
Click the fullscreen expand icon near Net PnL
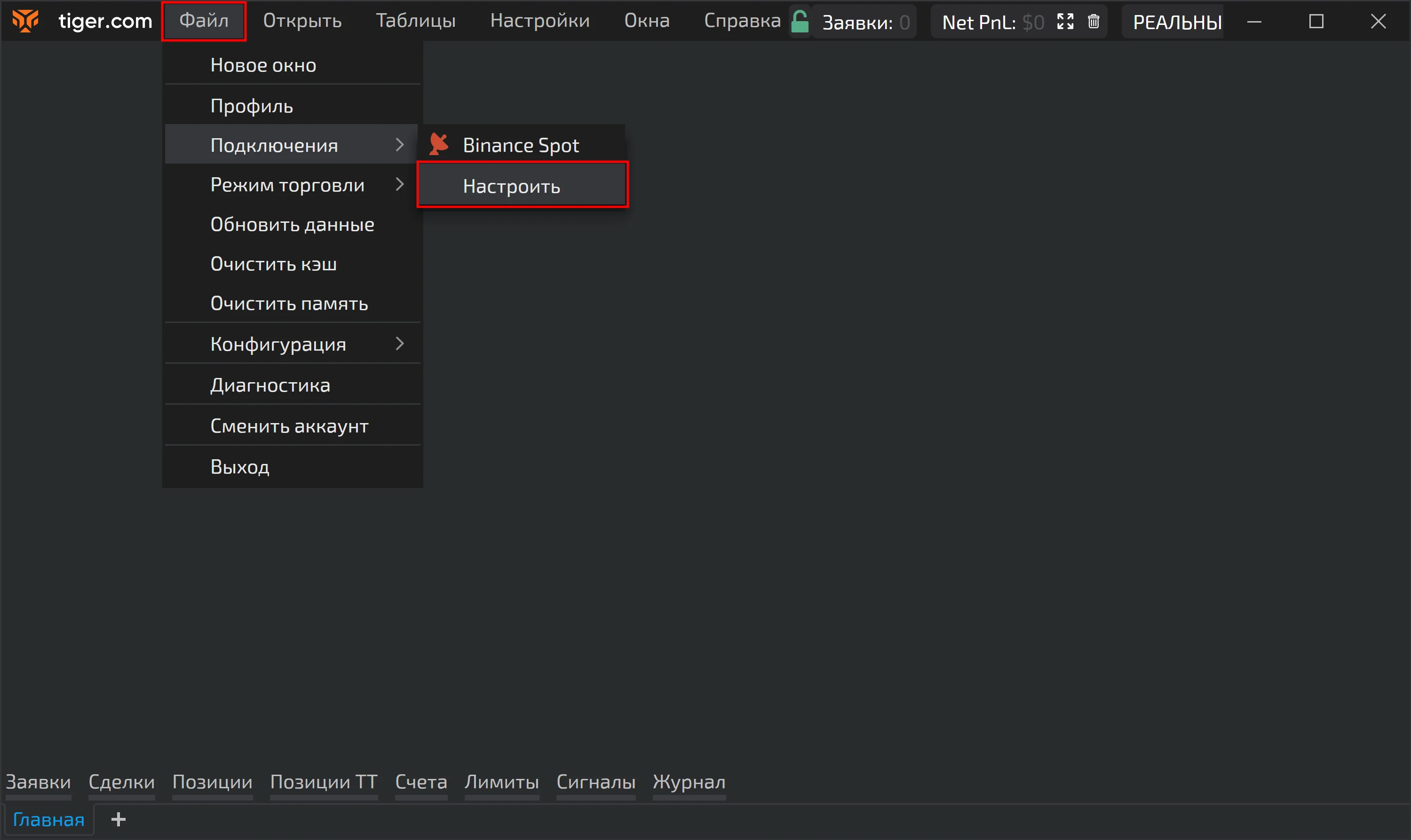click(x=1065, y=22)
